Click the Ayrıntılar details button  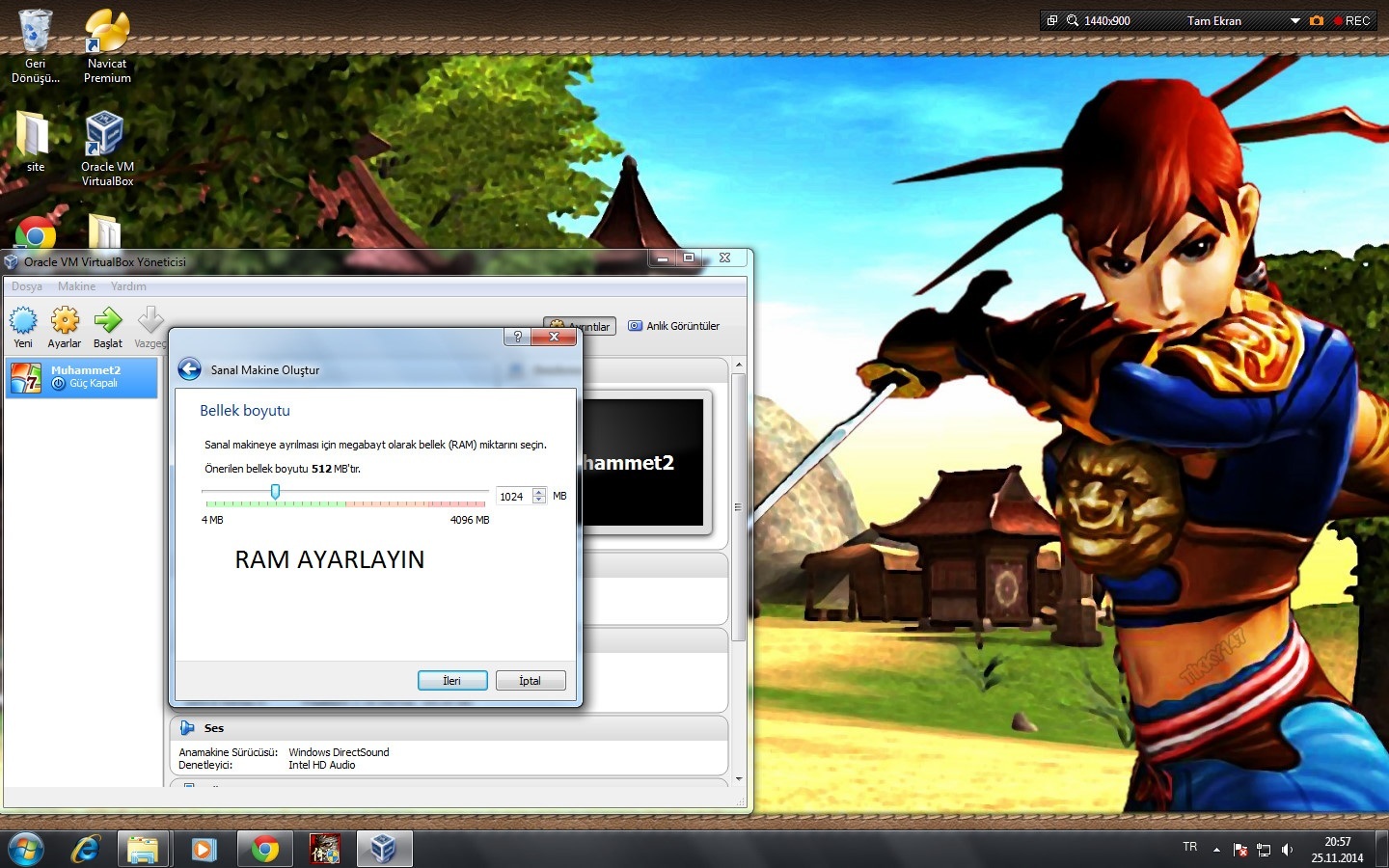pos(581,326)
